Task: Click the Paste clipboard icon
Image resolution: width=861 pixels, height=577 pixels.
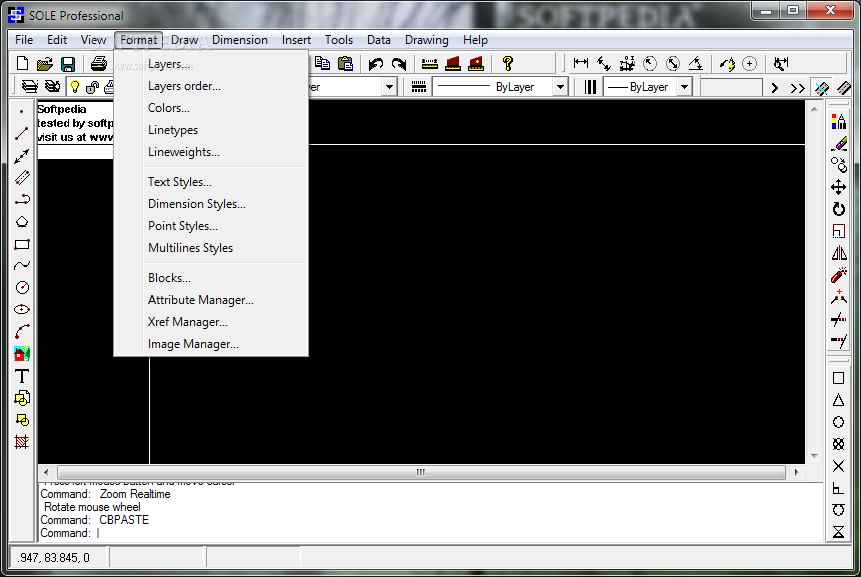Action: click(x=345, y=64)
